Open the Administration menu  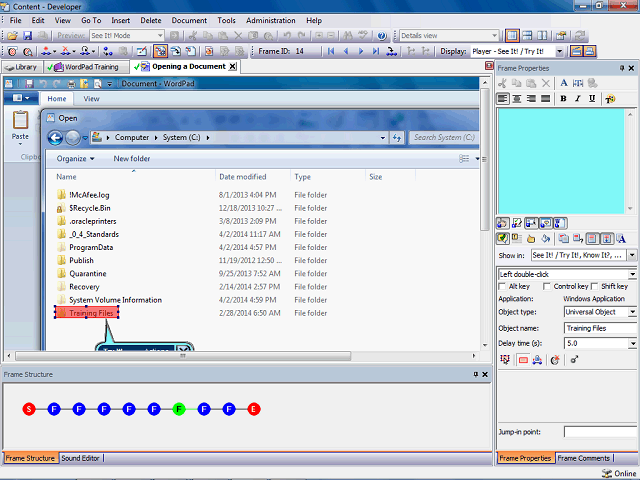pyautogui.click(x=271, y=20)
